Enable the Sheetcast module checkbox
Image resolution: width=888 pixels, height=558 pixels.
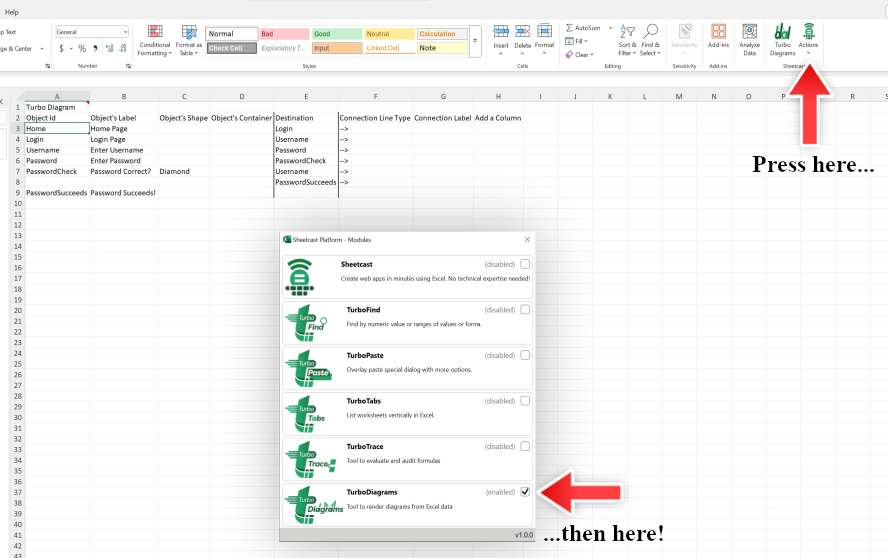pos(525,264)
